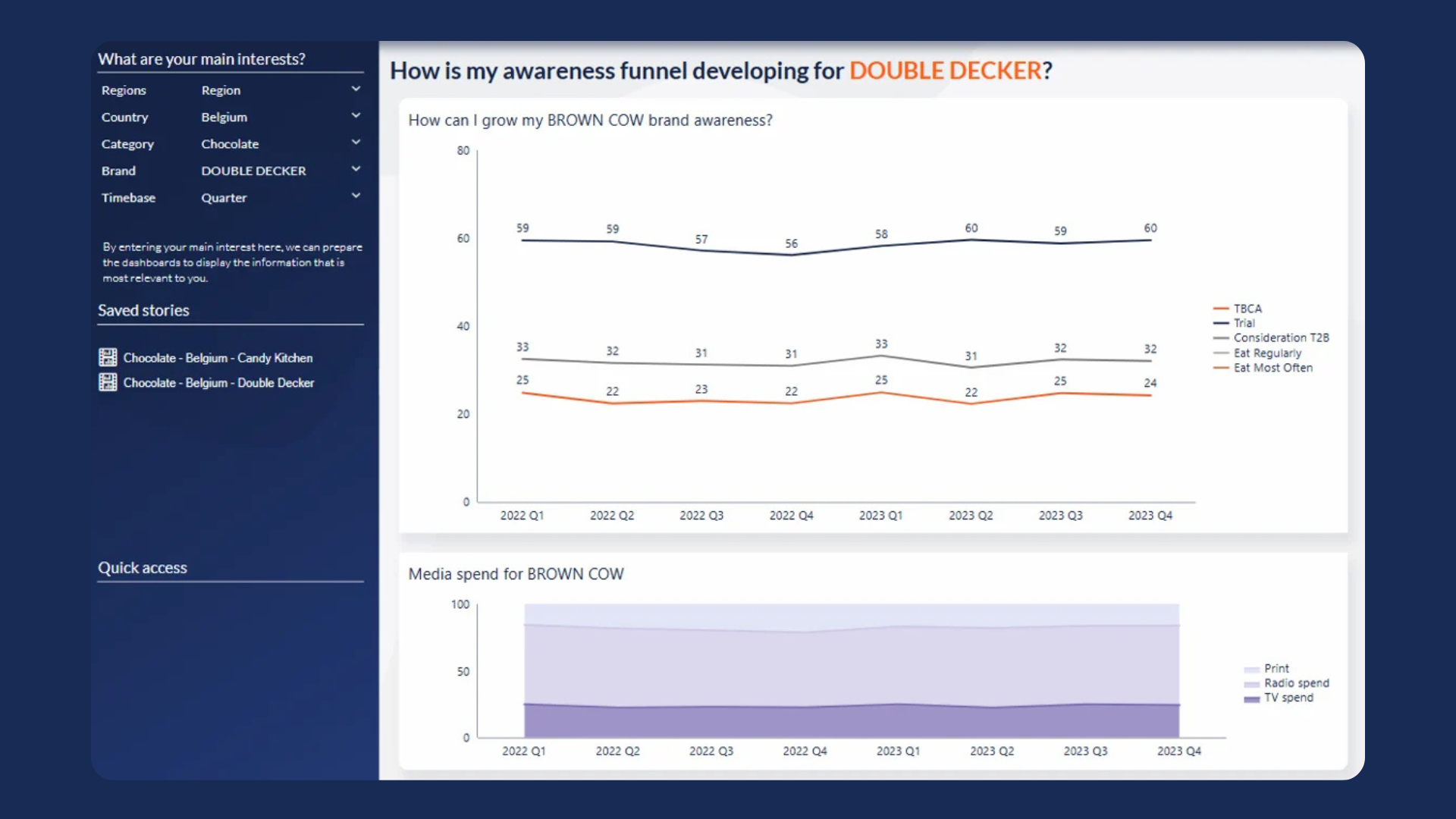Select the Belgium country value
1456x819 pixels.
point(224,117)
